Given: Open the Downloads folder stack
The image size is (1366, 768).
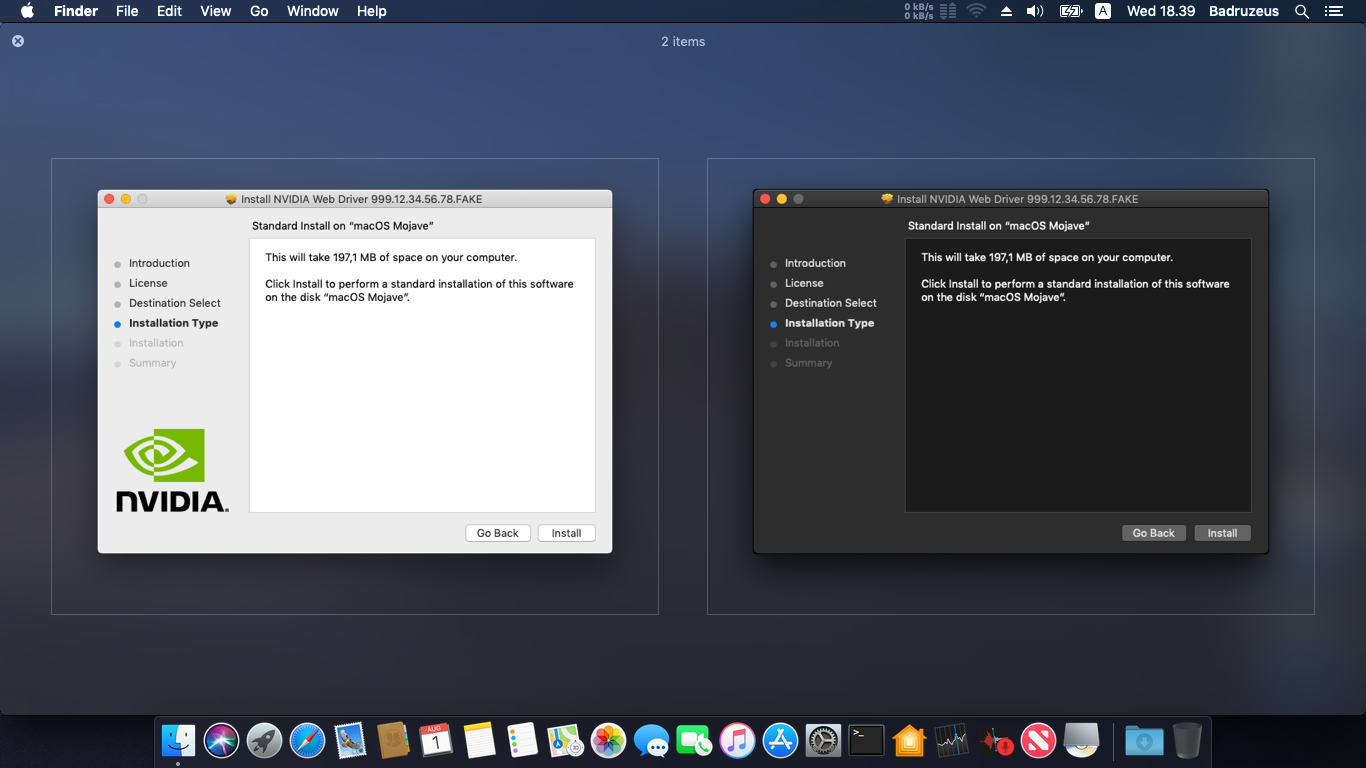Looking at the screenshot, I should tap(1144, 741).
